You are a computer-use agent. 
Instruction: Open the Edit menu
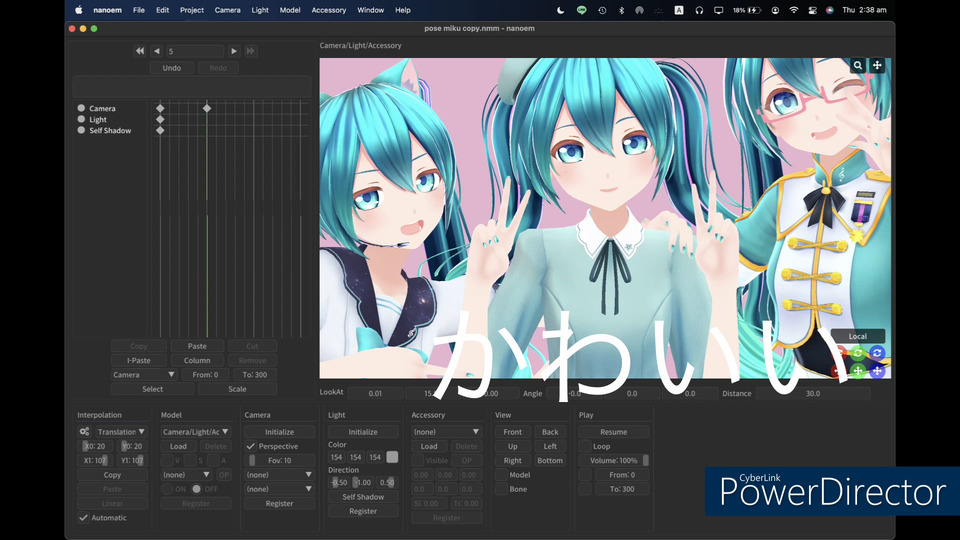pyautogui.click(x=162, y=10)
